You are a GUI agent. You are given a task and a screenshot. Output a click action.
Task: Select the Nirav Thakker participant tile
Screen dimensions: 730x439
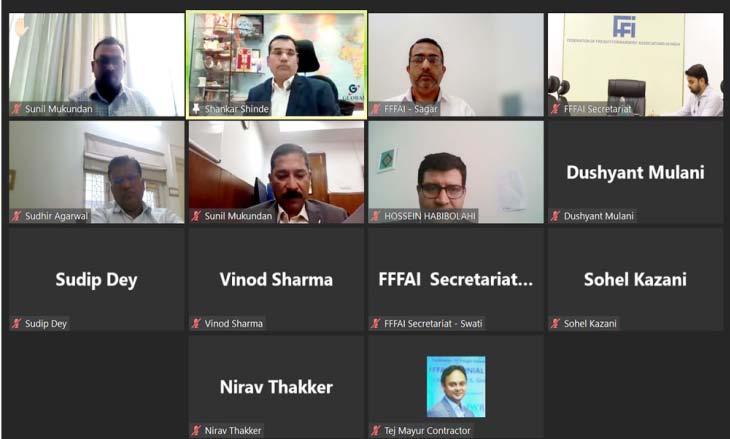277,387
